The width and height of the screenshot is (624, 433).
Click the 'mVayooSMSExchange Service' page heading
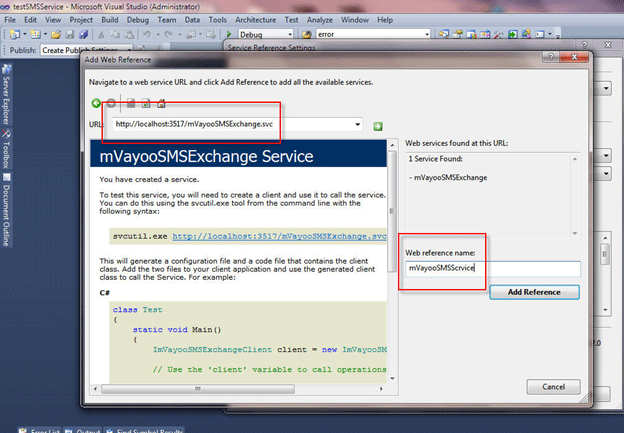click(x=206, y=157)
